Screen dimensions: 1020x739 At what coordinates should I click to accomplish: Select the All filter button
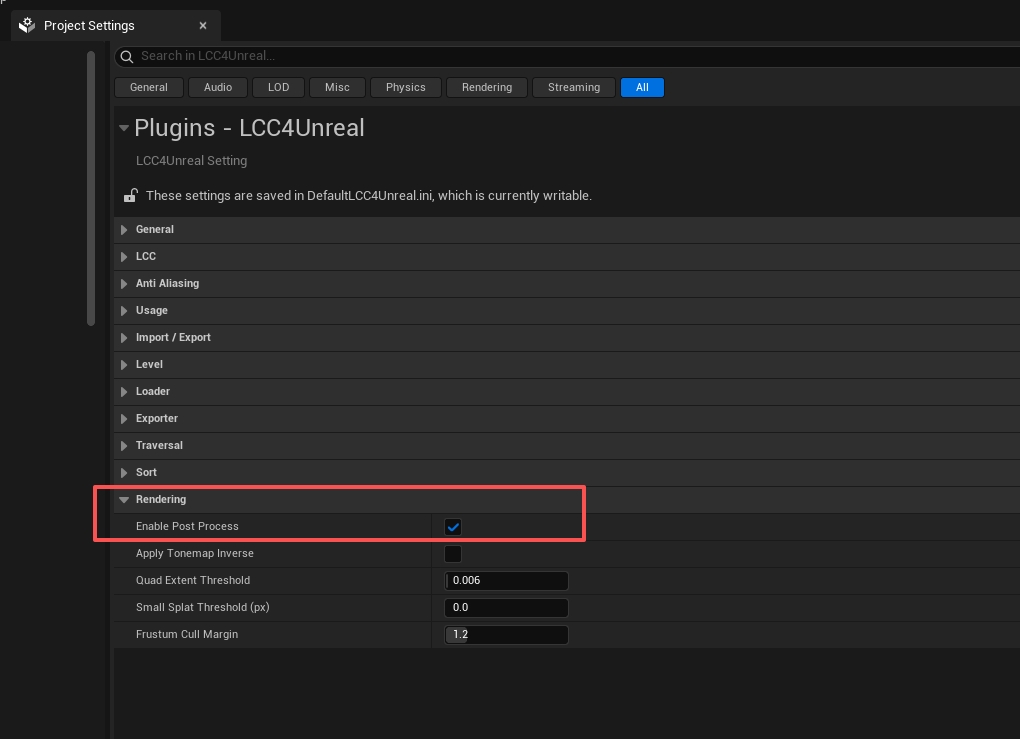[x=642, y=87]
